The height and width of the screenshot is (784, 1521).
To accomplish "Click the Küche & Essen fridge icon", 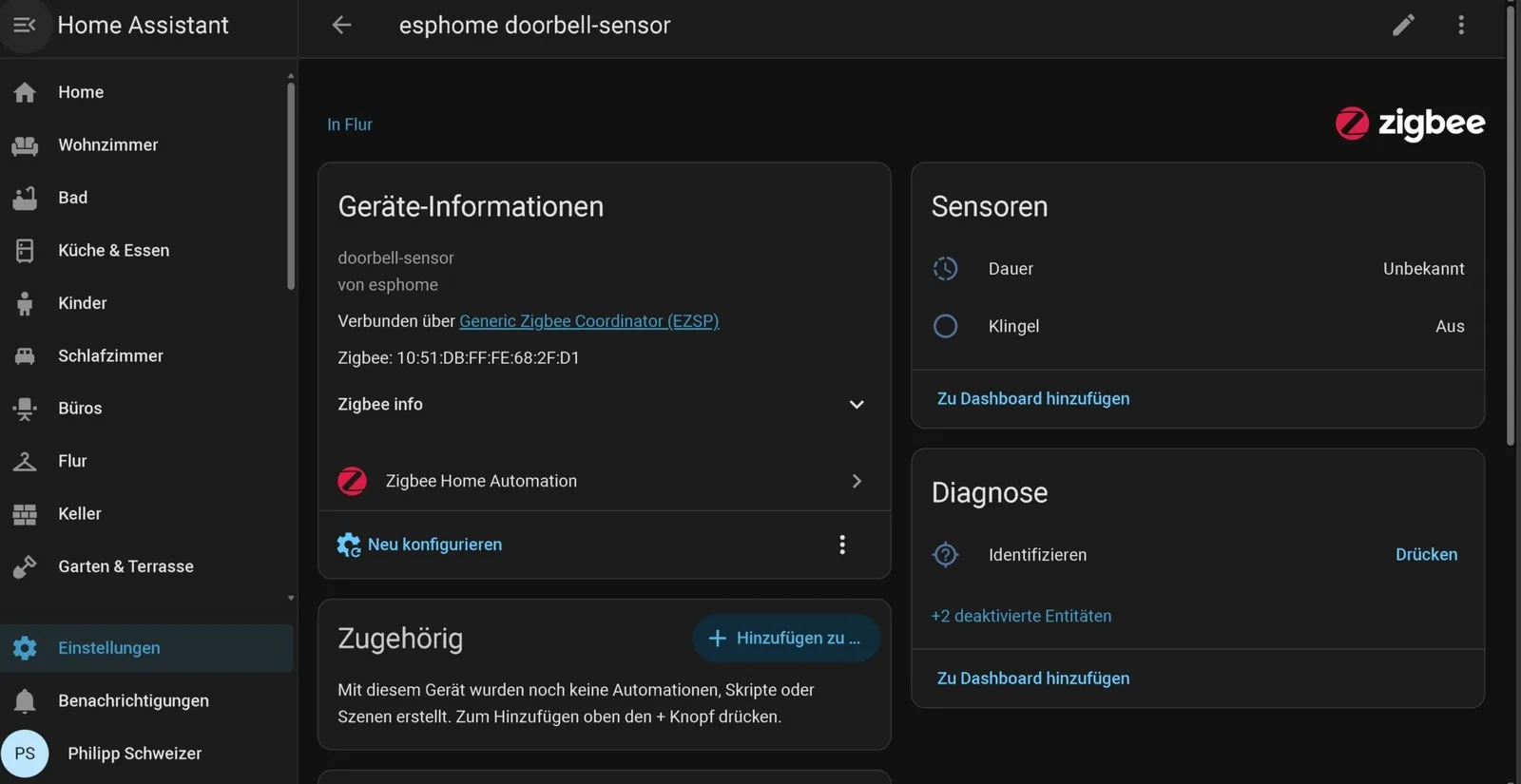I will point(25,251).
